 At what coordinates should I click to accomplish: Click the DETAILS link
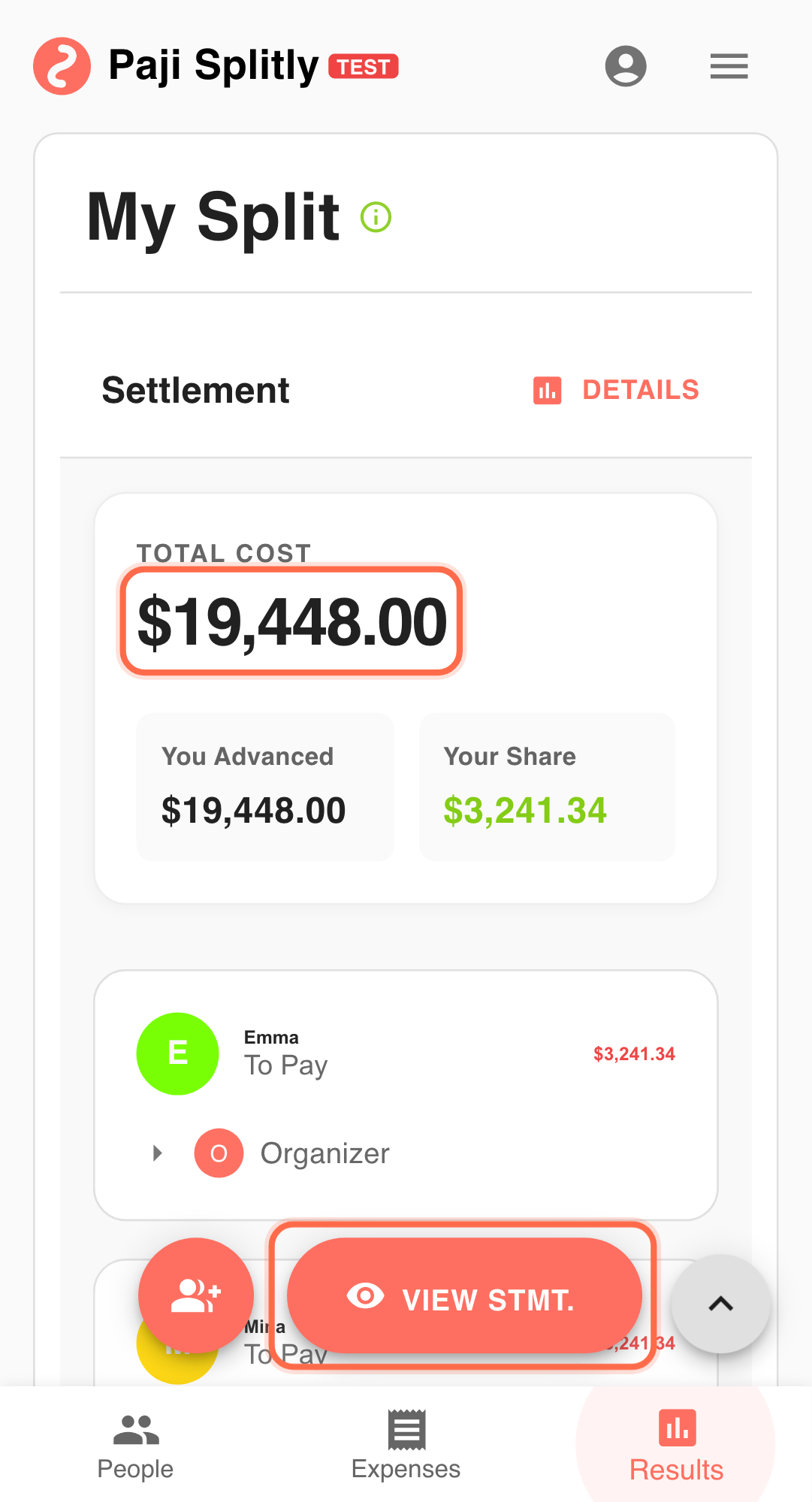click(641, 390)
